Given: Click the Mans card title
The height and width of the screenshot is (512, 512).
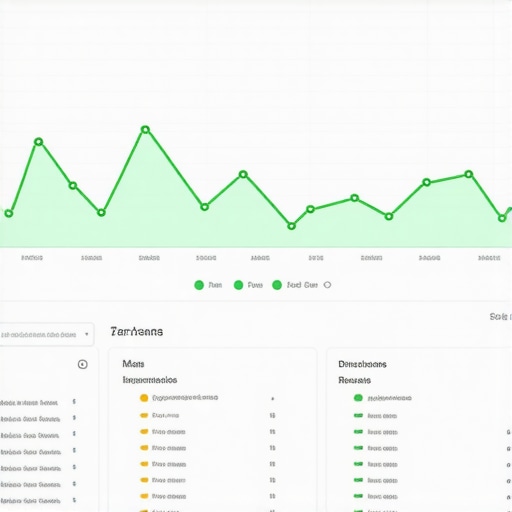Looking at the screenshot, I should point(133,364).
